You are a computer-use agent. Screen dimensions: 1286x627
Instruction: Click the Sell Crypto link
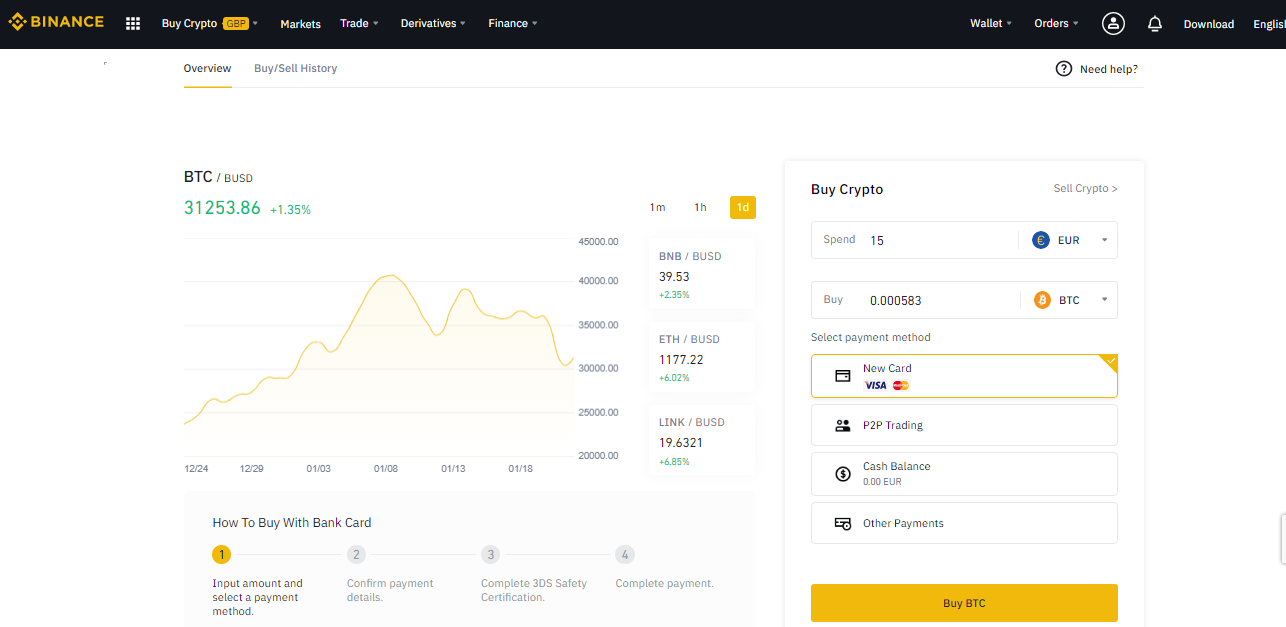click(x=1085, y=188)
